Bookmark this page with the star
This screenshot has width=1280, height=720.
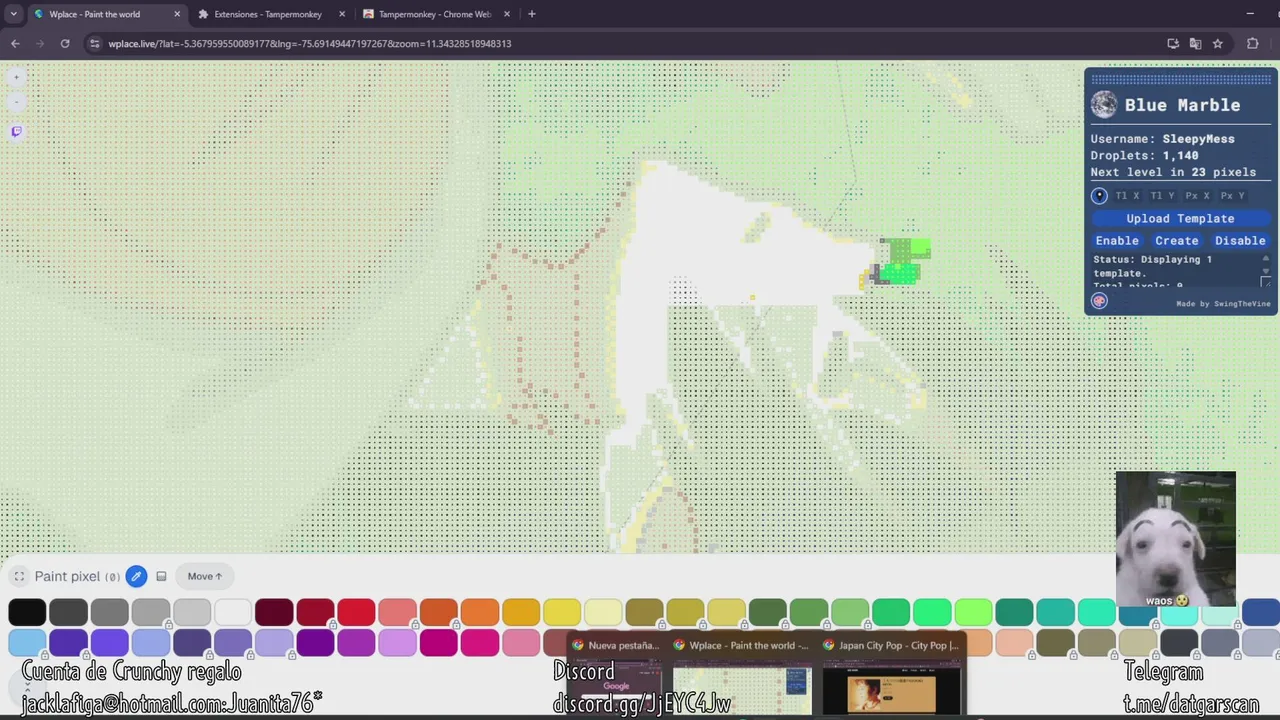[1217, 43]
